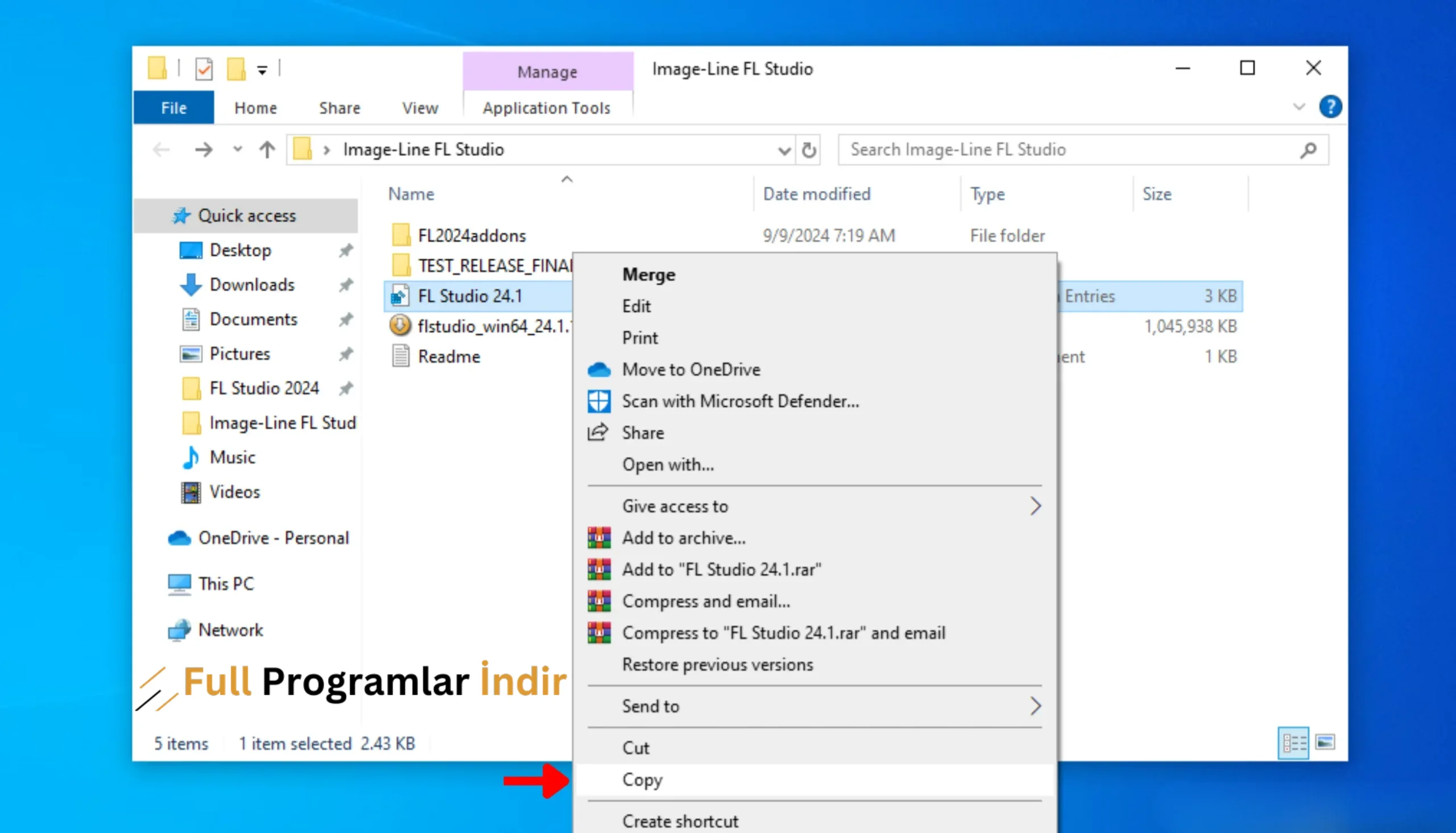Switch to Large icons view in status bar

(x=1325, y=743)
